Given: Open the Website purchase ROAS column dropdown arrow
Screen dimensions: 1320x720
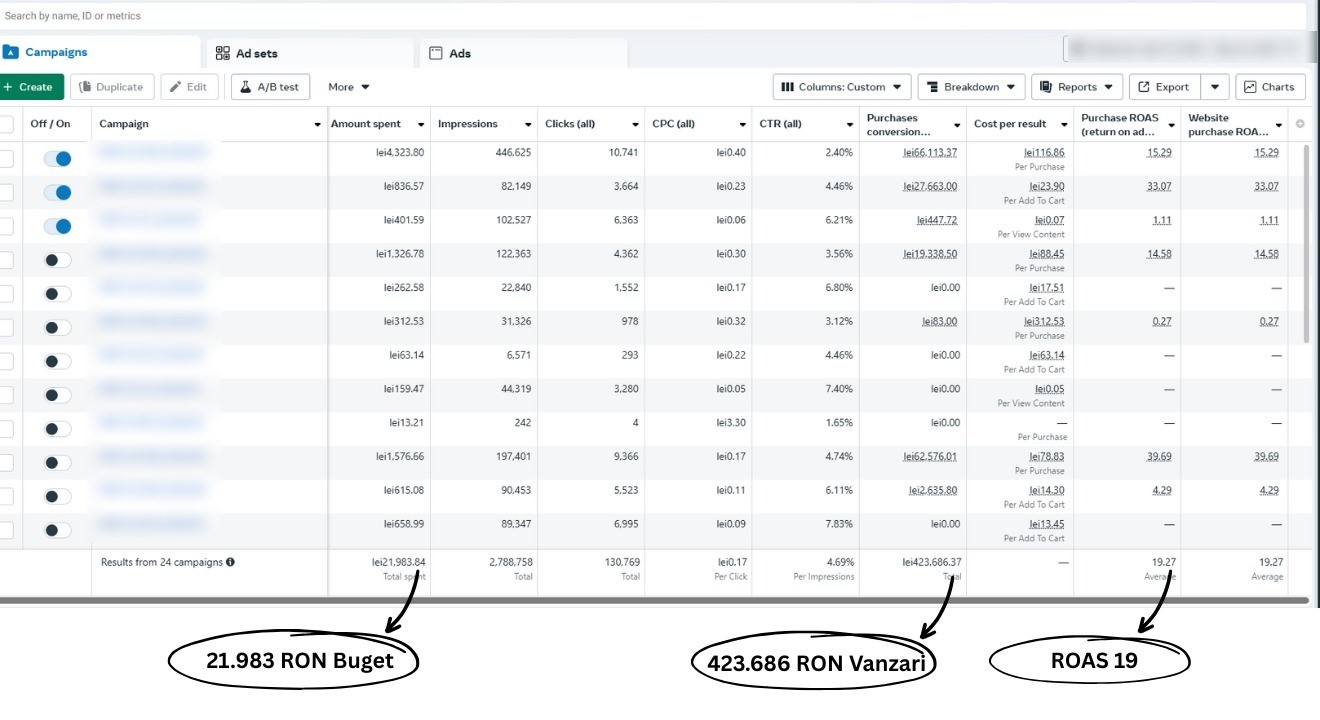Looking at the screenshot, I should point(1278,125).
